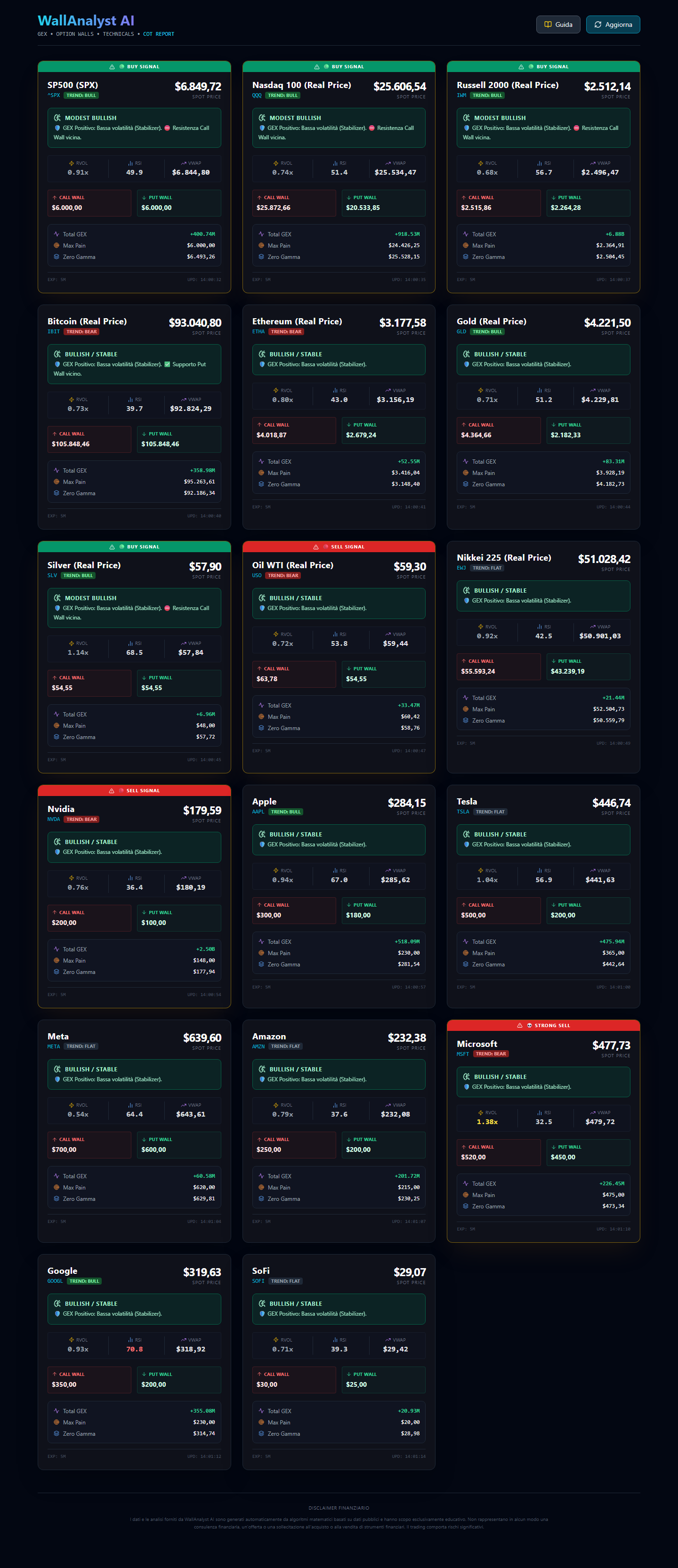
Task: Click the SoFi spot price $29,07
Action: pyautogui.click(x=409, y=1272)
